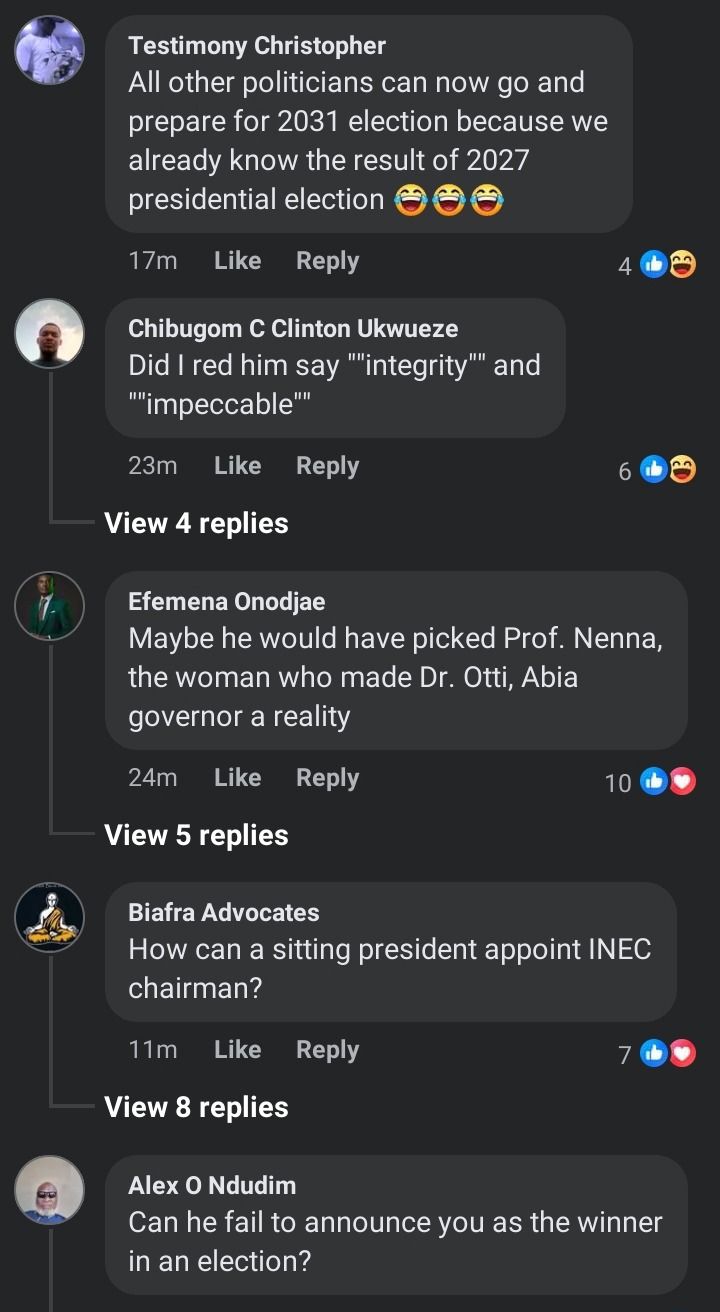Open the Biafra Advocates name link
Image resolution: width=720 pixels, height=1312 pixels.
(x=224, y=912)
